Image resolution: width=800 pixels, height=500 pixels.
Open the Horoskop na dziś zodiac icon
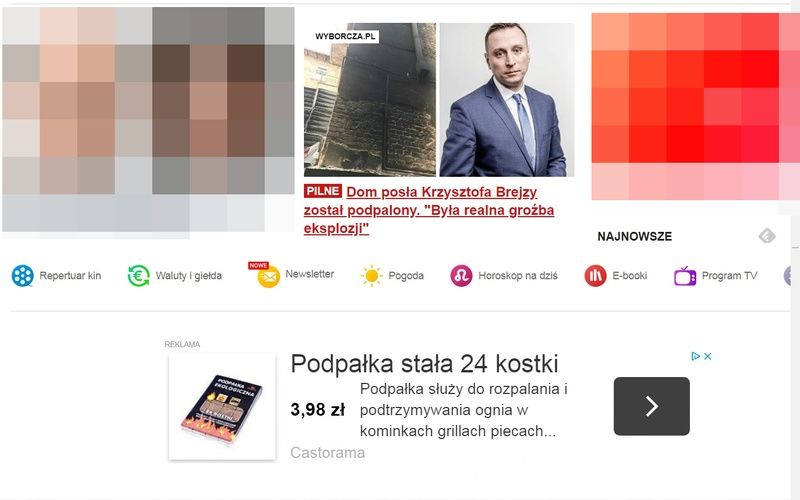click(461, 276)
